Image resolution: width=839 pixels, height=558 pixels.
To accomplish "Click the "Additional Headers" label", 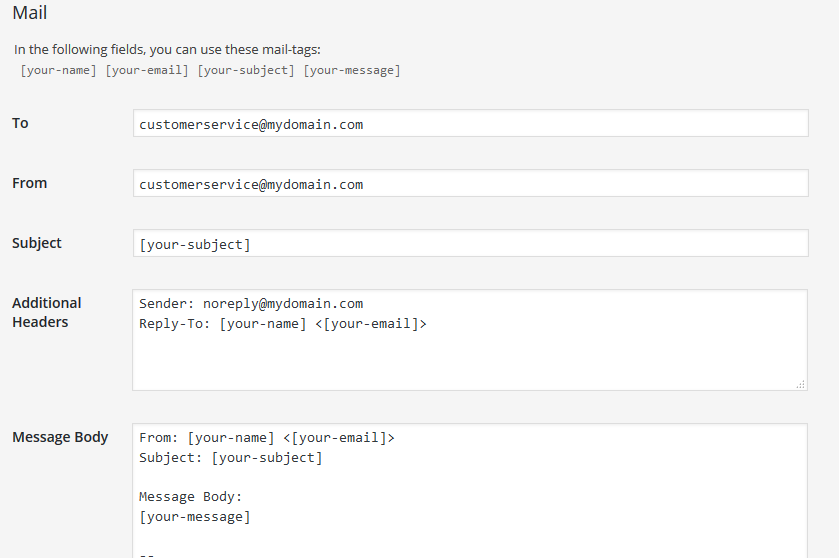I will [x=47, y=312].
